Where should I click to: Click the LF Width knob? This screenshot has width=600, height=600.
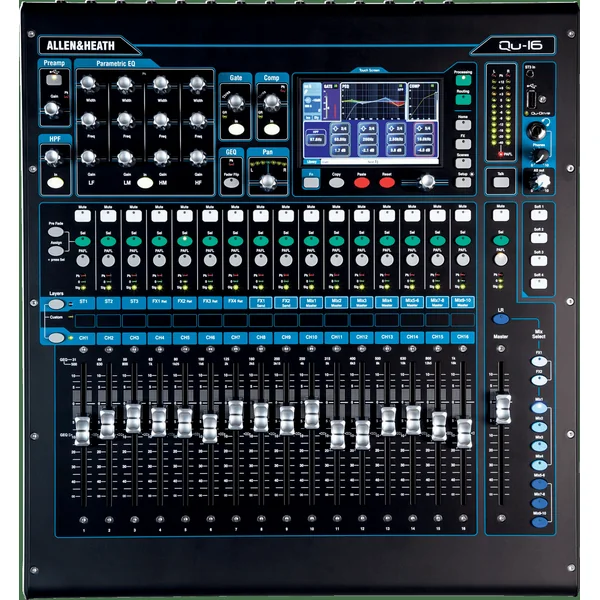tap(88, 83)
